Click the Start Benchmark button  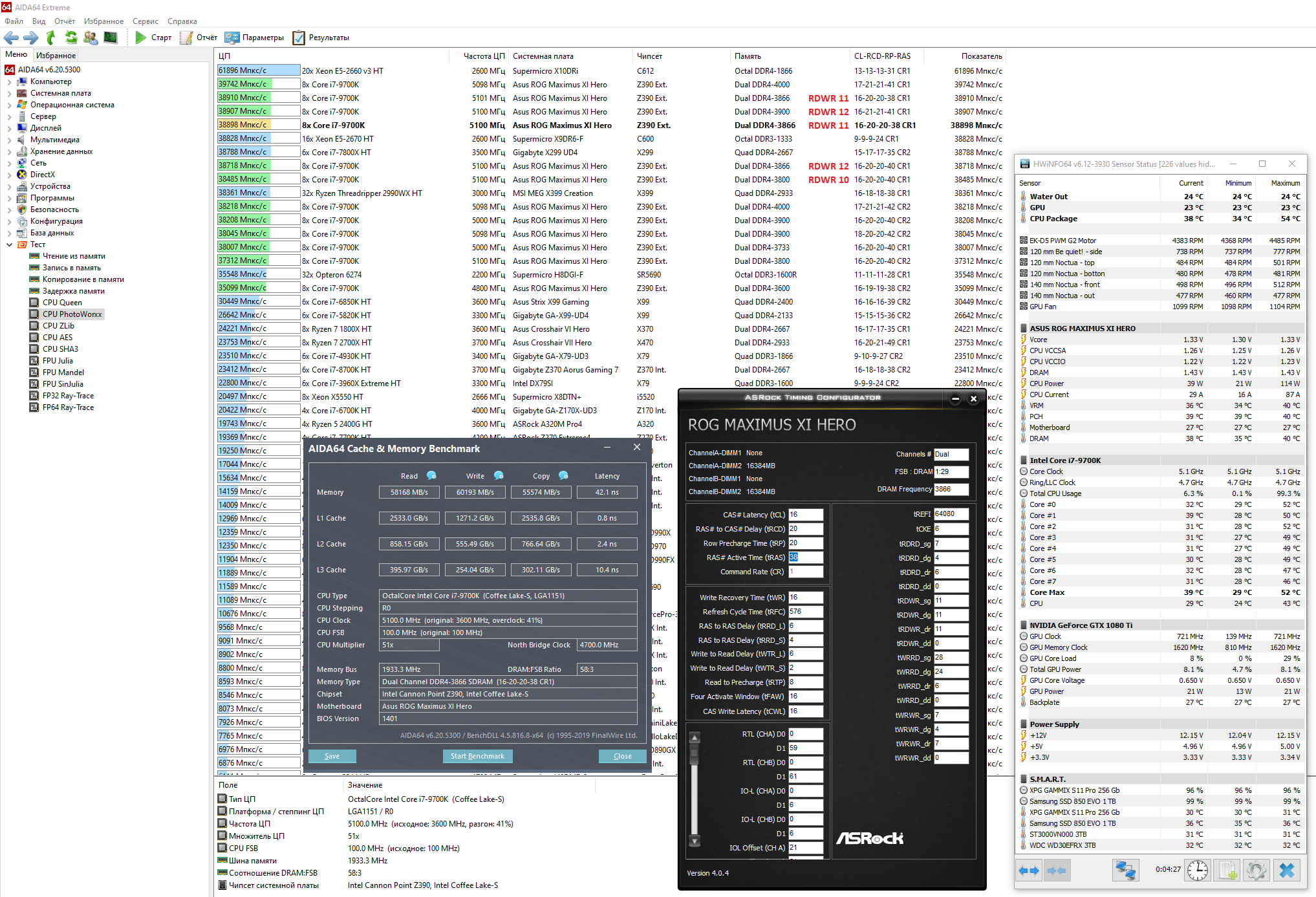[477, 756]
